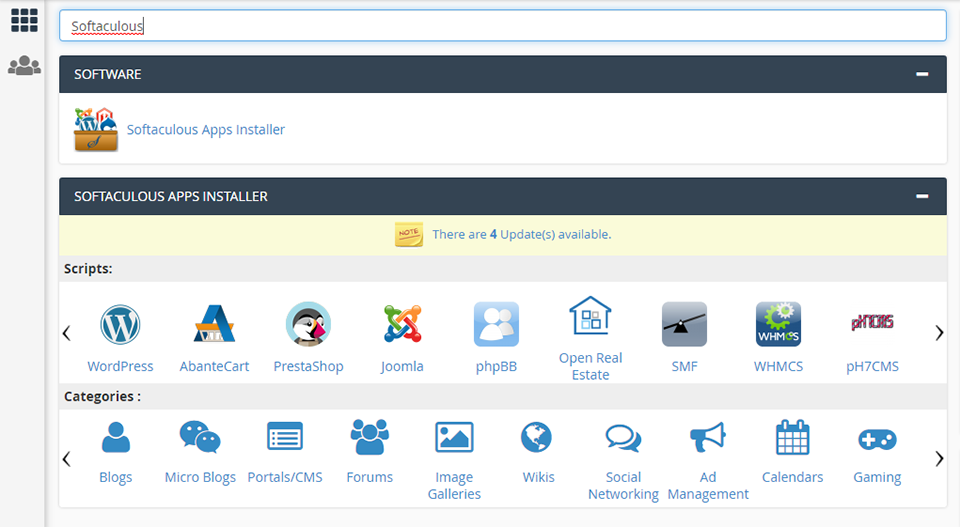Select the SMF text label
The width and height of the screenshot is (960, 527).
pos(684,366)
